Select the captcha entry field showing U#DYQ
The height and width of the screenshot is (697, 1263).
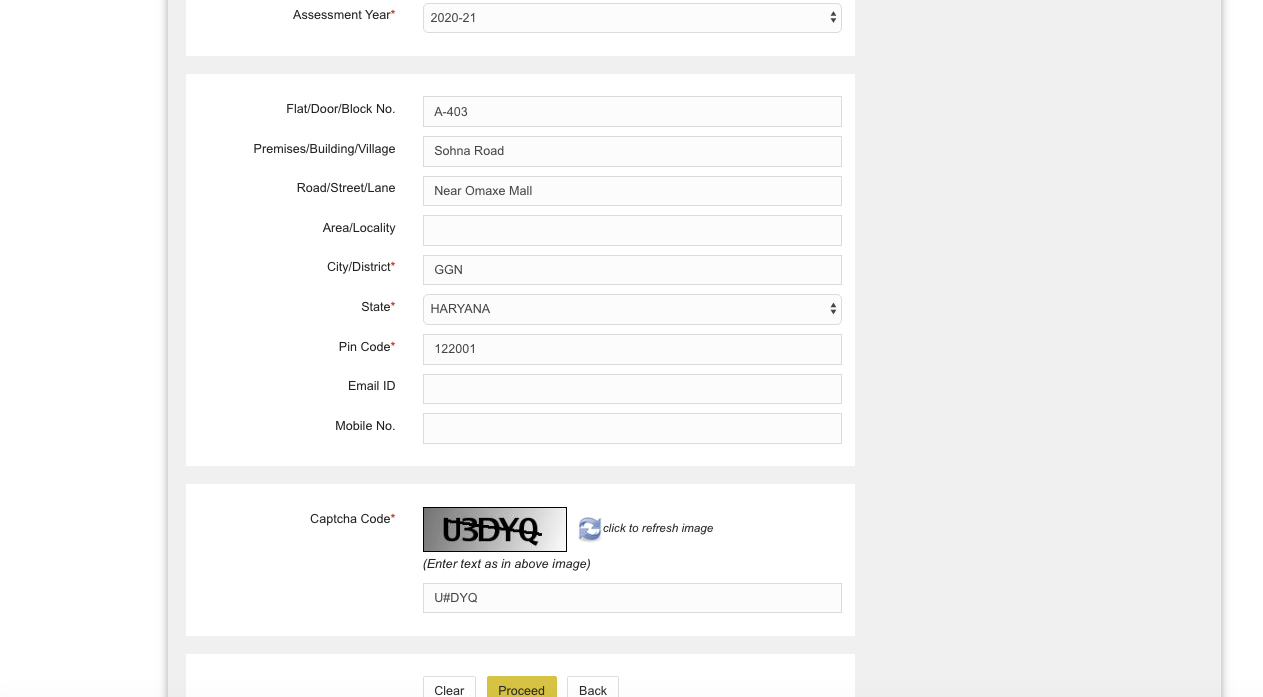[632, 597]
